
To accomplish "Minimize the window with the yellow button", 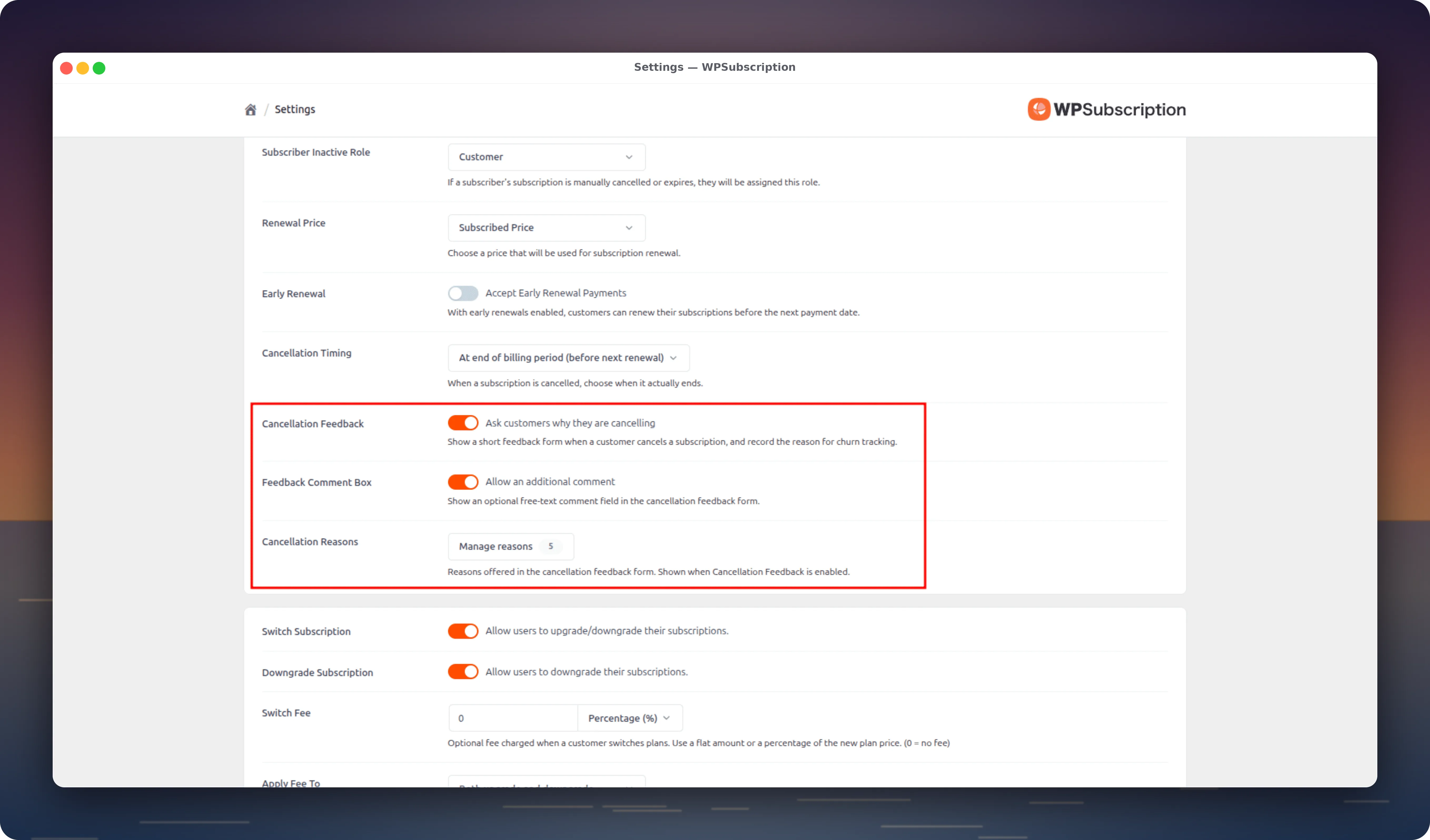I will coord(83,68).
